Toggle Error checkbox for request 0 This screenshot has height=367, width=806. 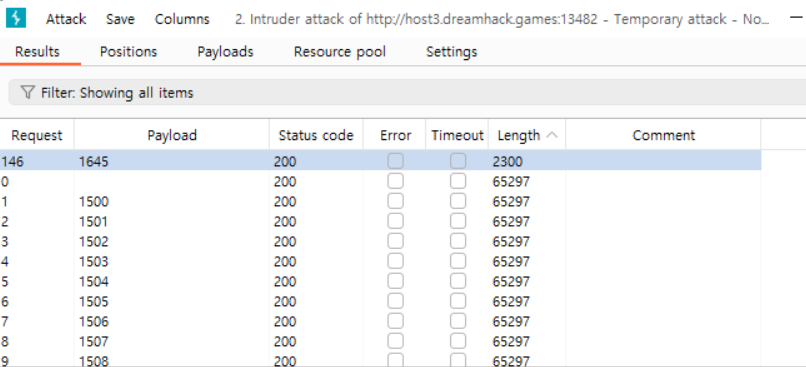pos(395,181)
